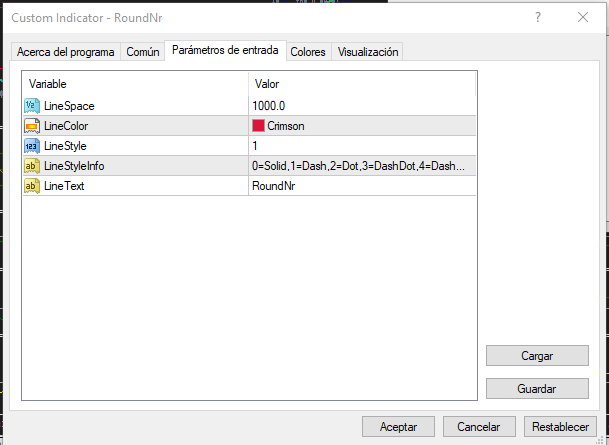Click the LineStyle integer-type variable icon
Screen dimensions: 609x445
click(x=31, y=146)
